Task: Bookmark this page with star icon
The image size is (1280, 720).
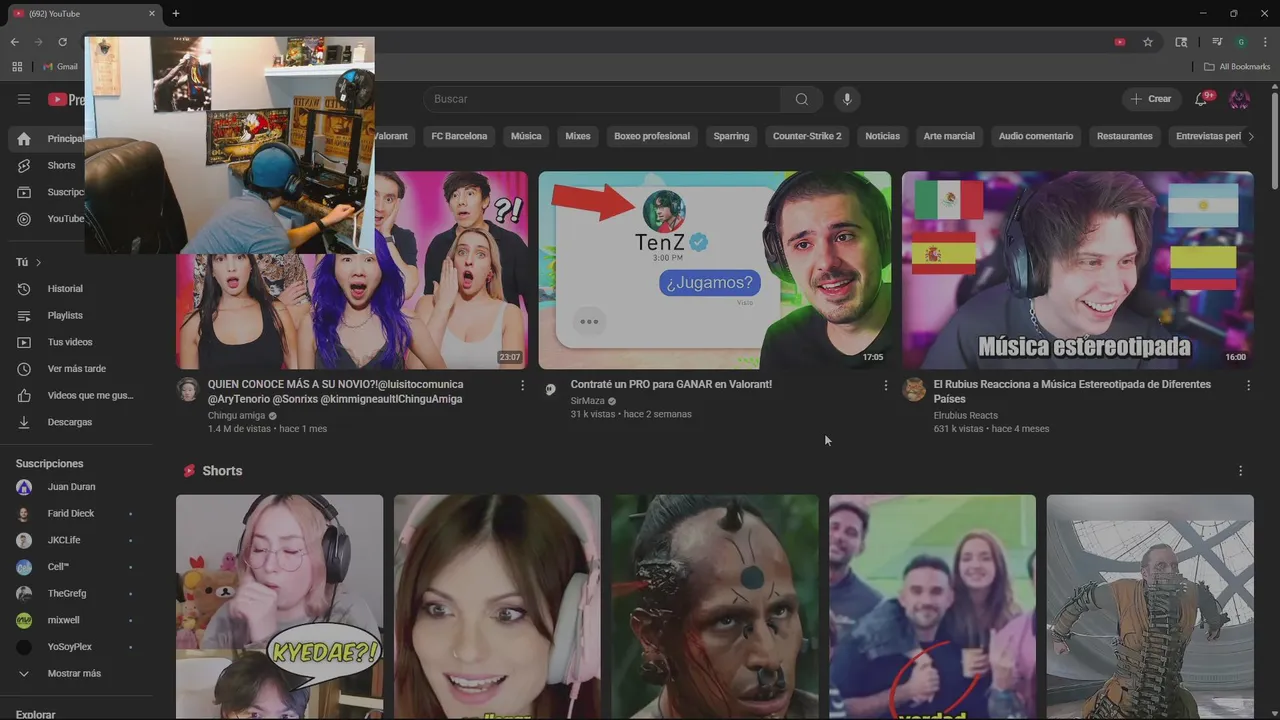Action: (1148, 42)
